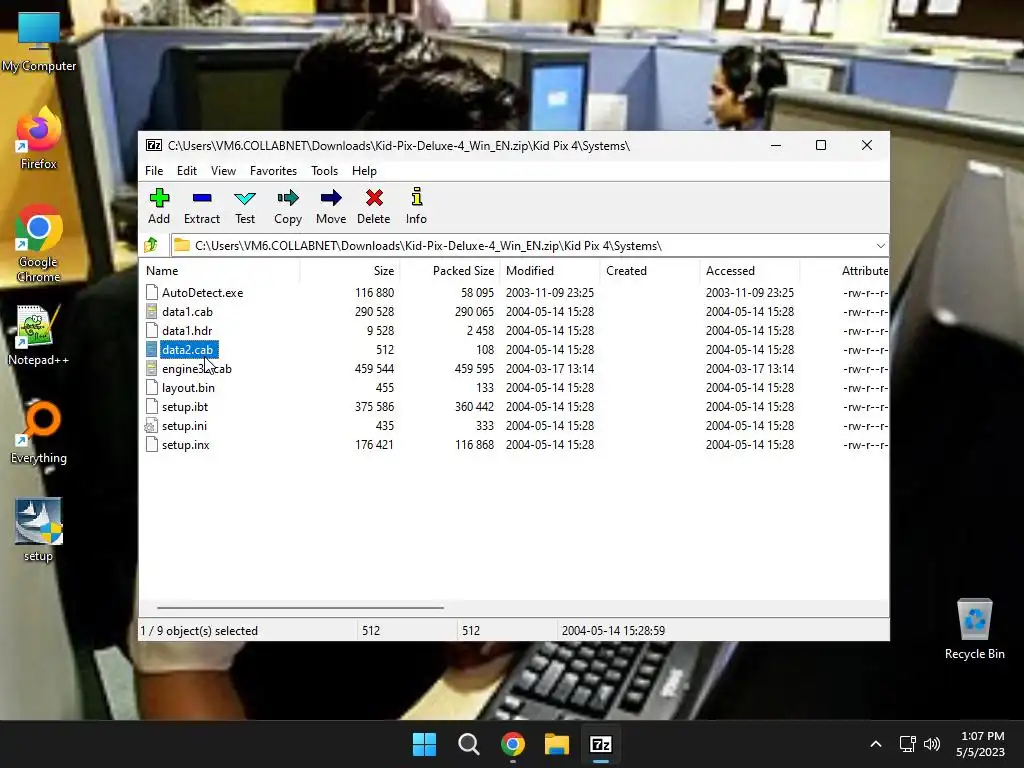Open the Favorites menu
Viewport: 1024px width, 768px height.
(x=273, y=170)
